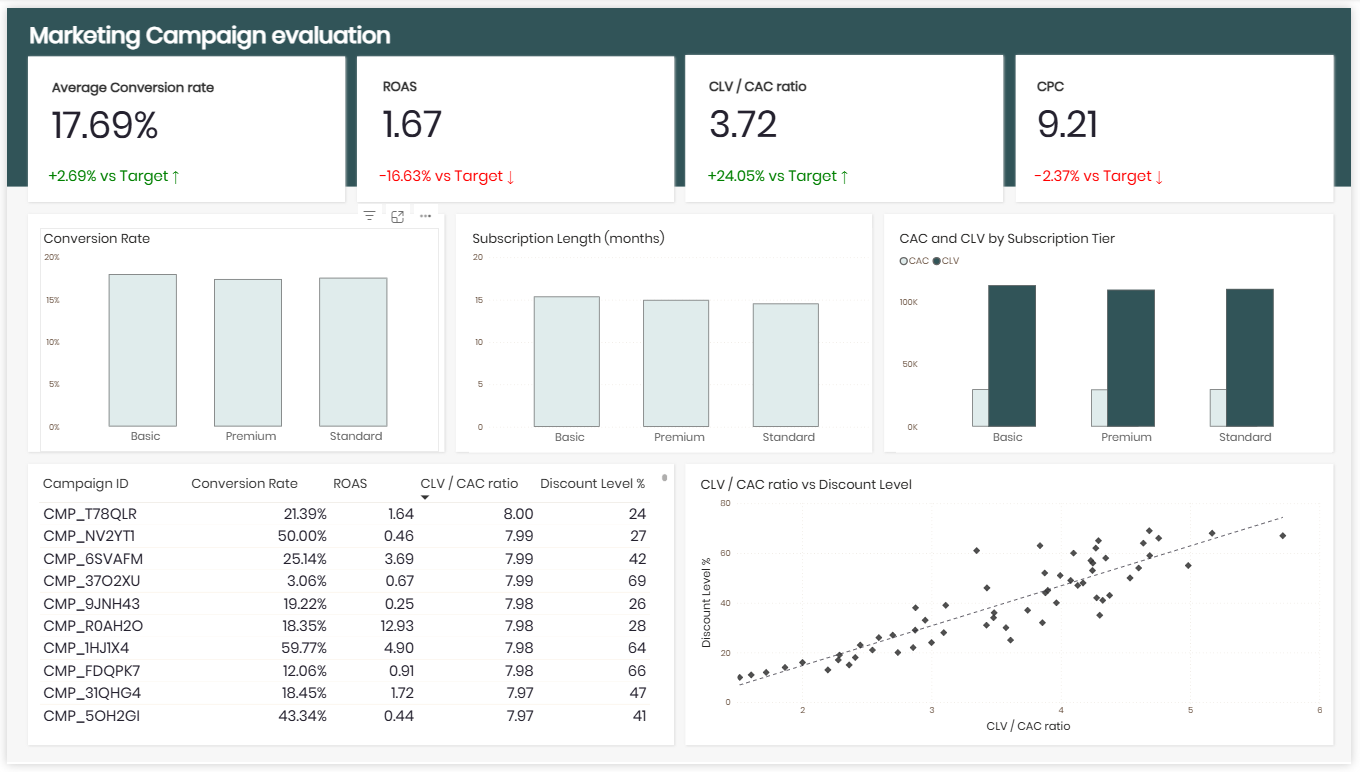
Task: Select the Basic bar in Subscription Length chart
Action: pyautogui.click(x=567, y=362)
